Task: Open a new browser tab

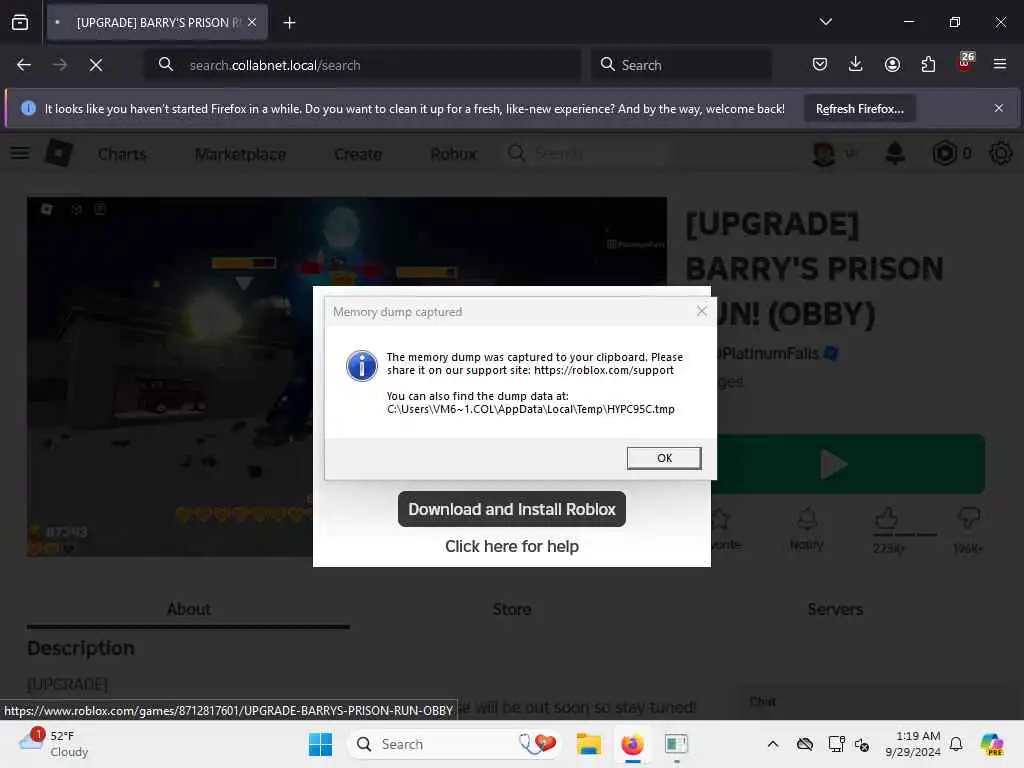Action: tap(289, 23)
